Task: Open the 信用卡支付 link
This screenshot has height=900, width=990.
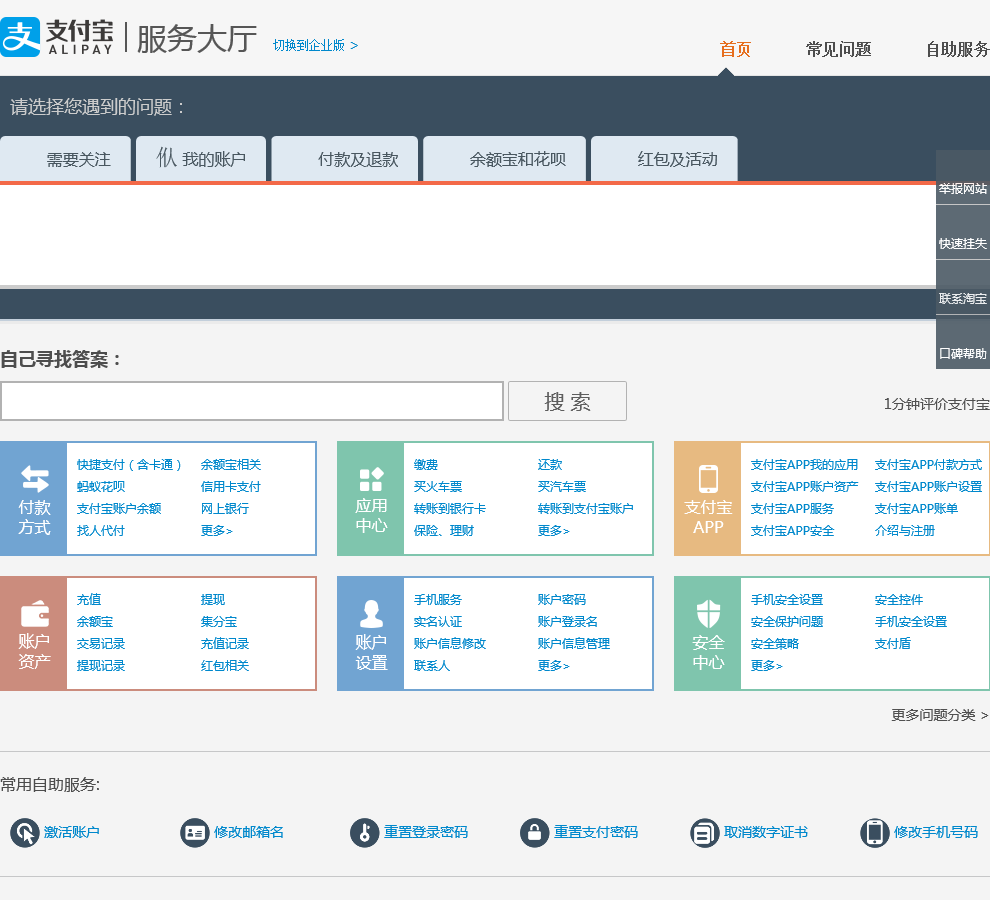Action: (231, 487)
